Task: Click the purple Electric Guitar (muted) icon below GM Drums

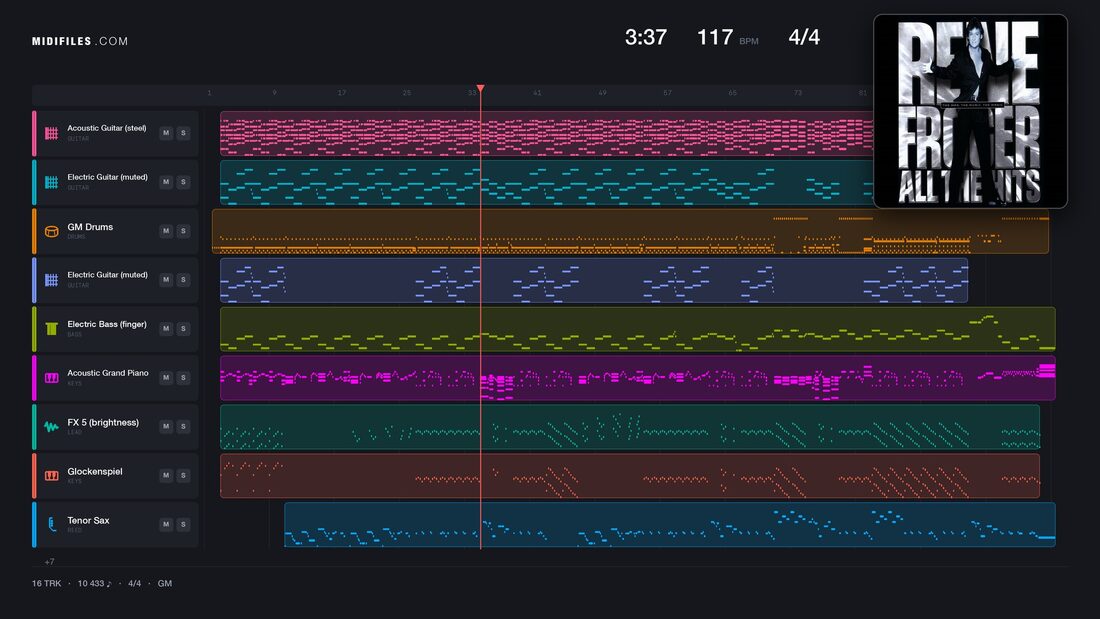Action: pos(51,280)
